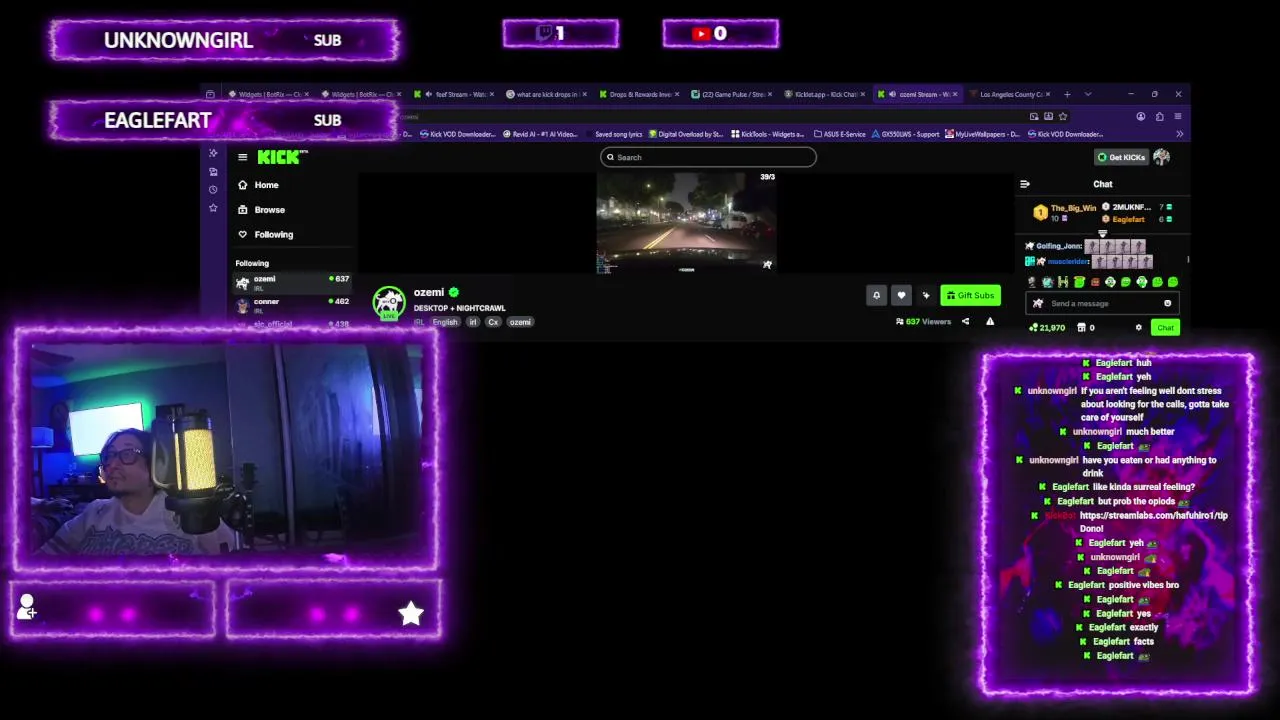Open the Kick hamburger sidebar menu
The image size is (1280, 720).
tap(242, 157)
